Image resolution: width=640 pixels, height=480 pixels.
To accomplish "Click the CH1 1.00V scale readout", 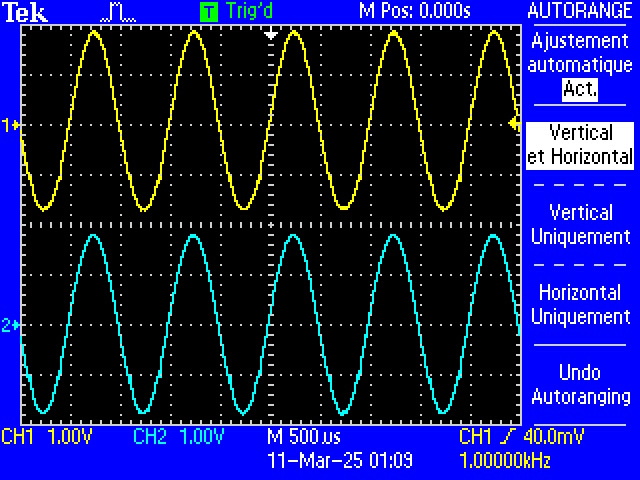I will pyautogui.click(x=47, y=436).
